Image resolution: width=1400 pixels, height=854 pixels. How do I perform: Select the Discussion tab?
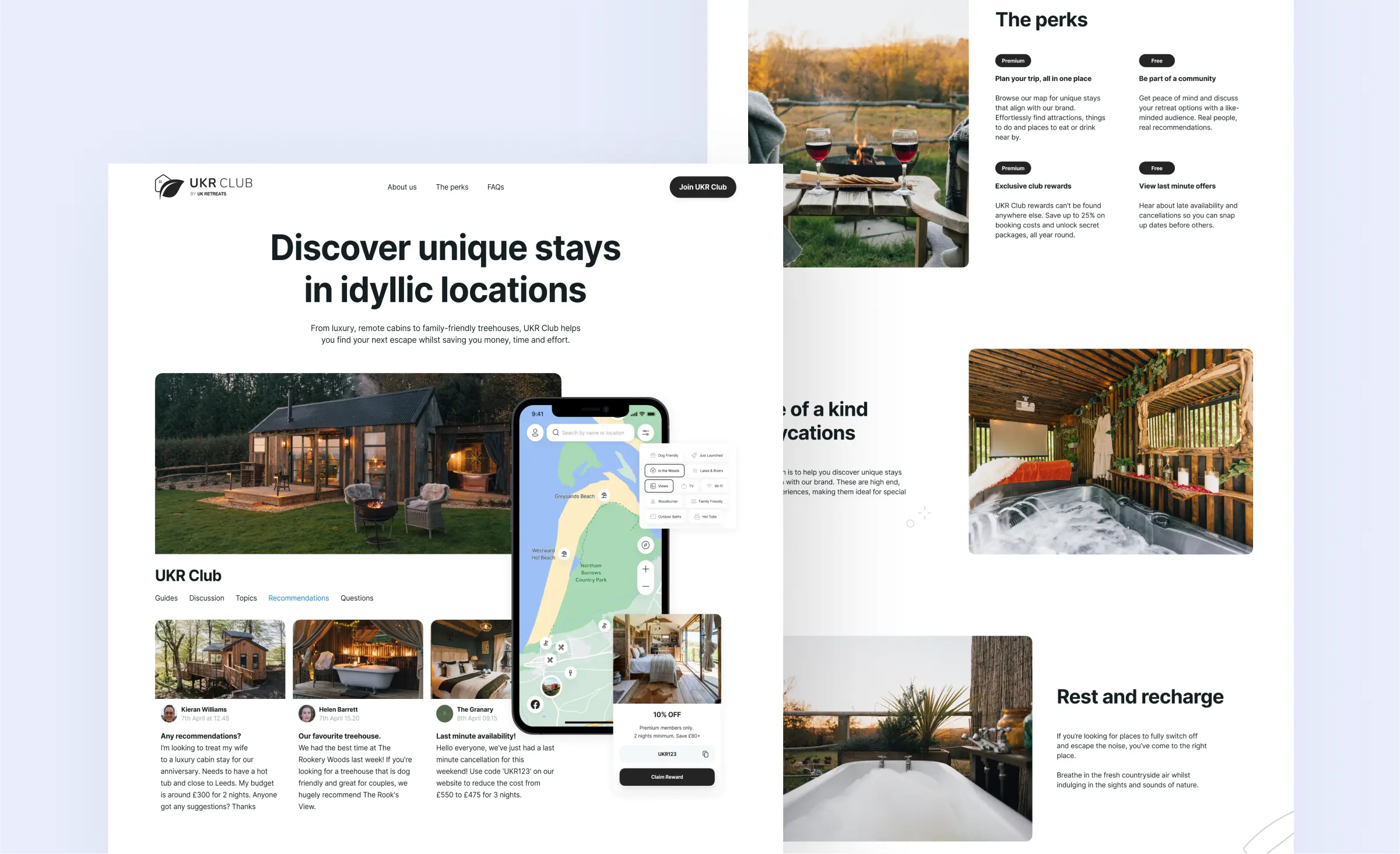206,597
